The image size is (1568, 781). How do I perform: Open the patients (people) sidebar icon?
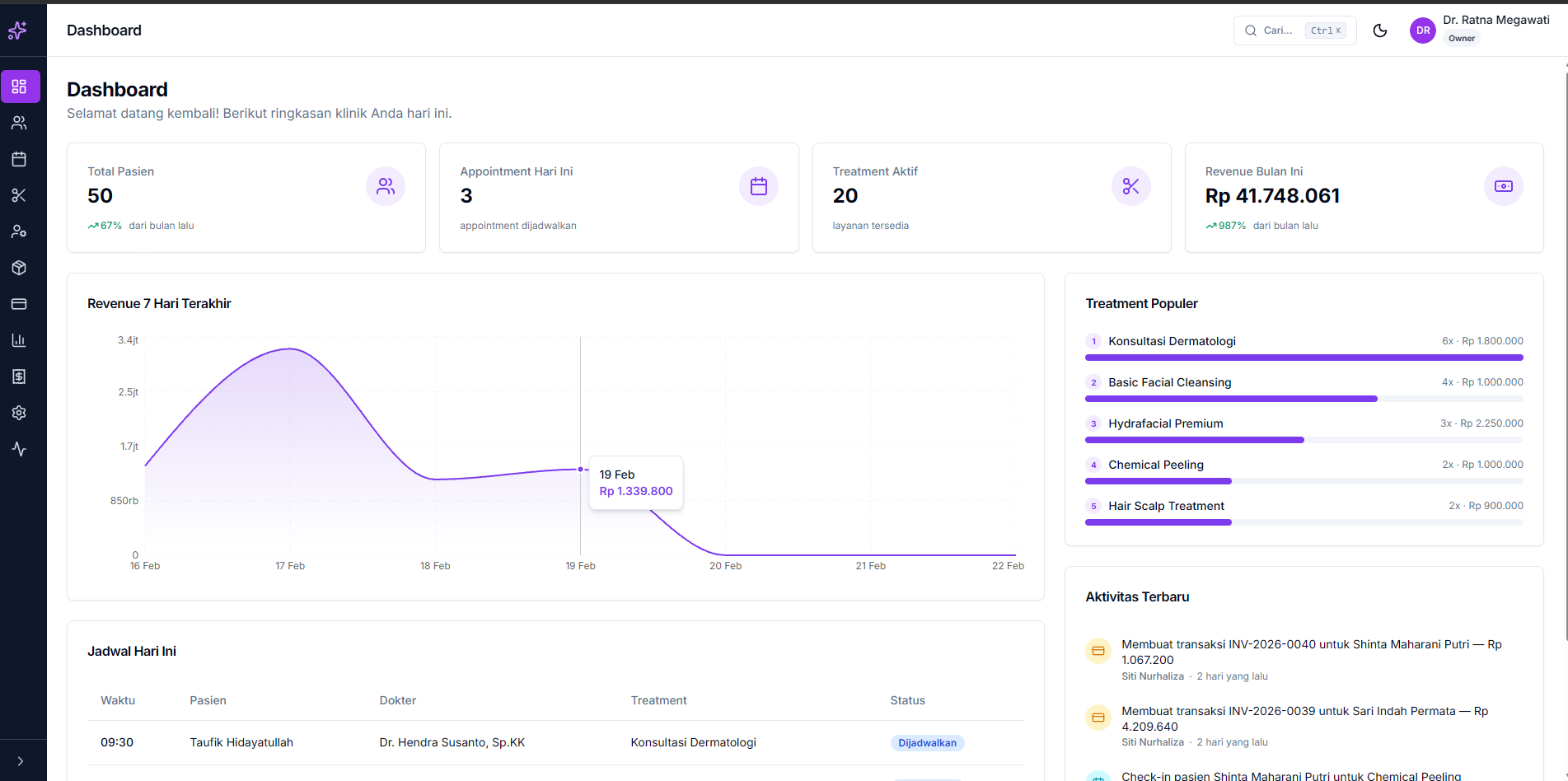[19, 123]
